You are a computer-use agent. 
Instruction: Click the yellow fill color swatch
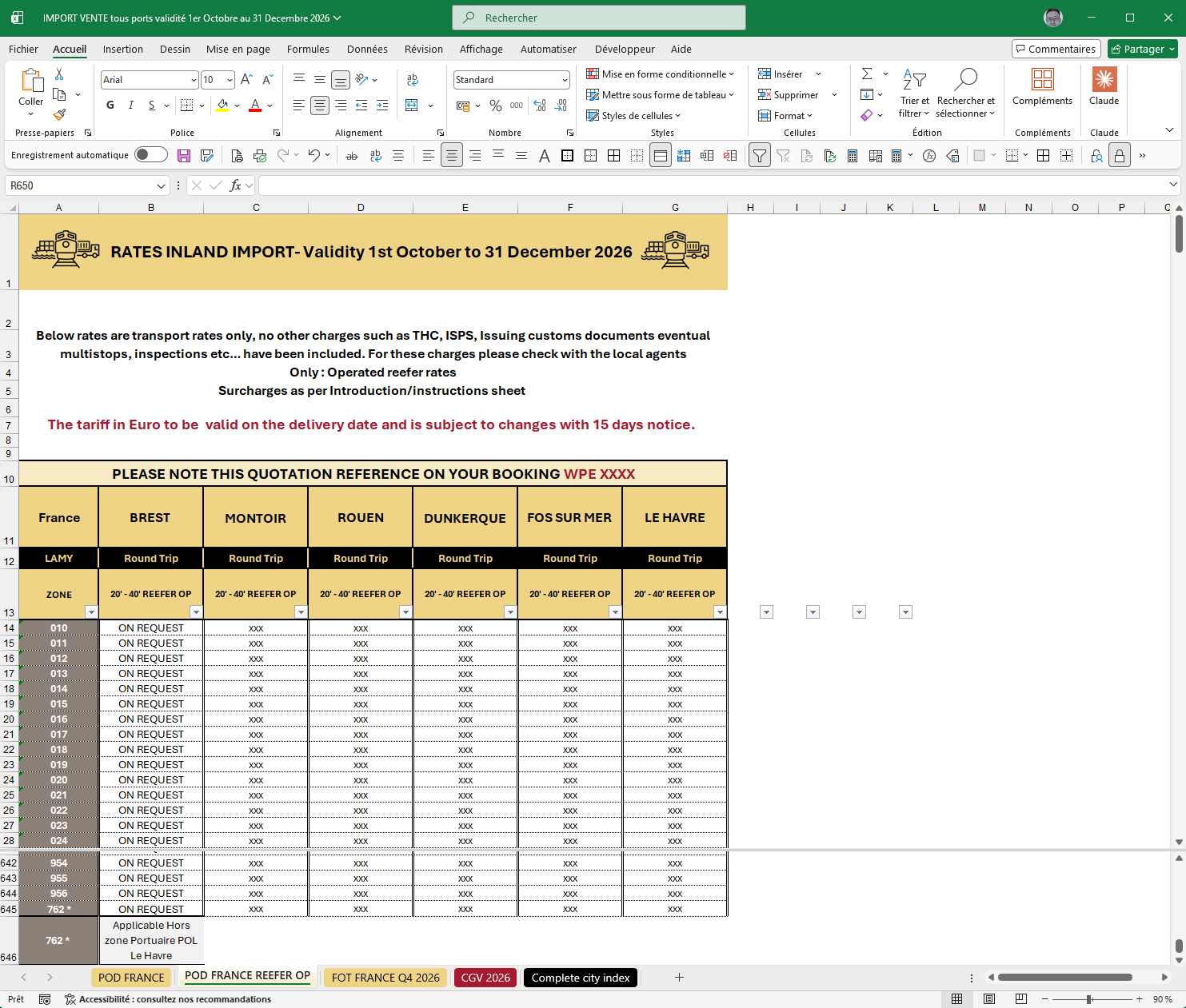[222, 106]
